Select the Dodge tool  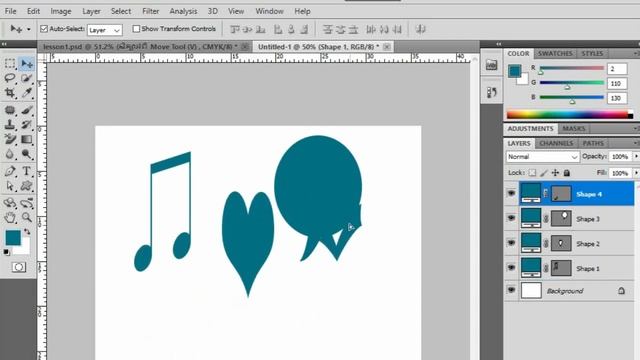(x=27, y=154)
